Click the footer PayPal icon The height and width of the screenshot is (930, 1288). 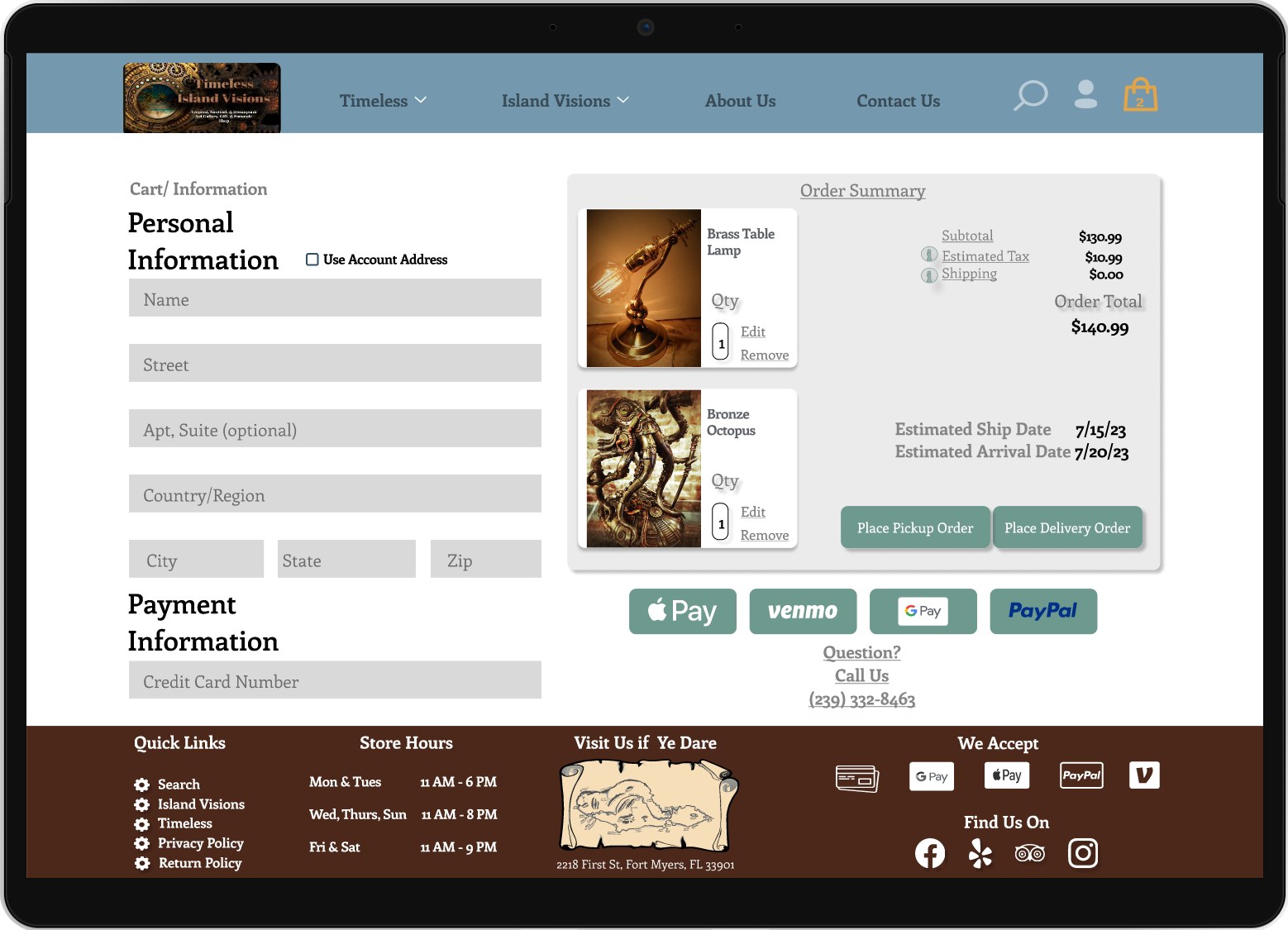pos(1081,775)
